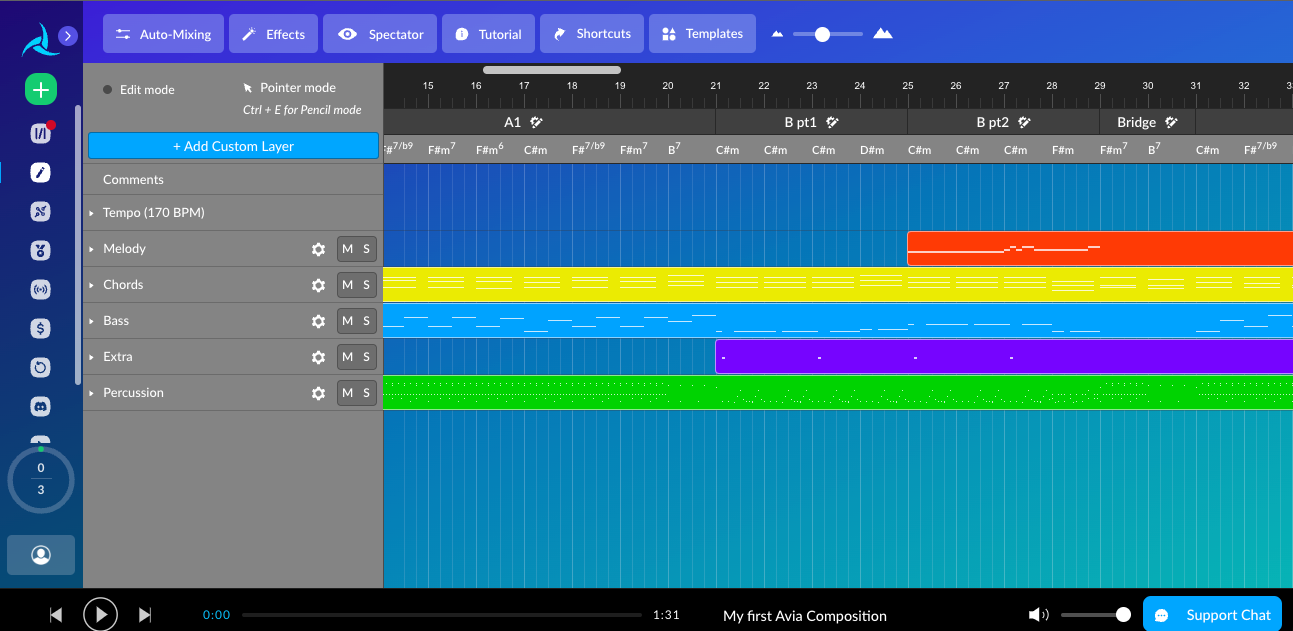Click the speaker volume icon
Image resolution: width=1293 pixels, height=631 pixels.
[x=1038, y=615]
